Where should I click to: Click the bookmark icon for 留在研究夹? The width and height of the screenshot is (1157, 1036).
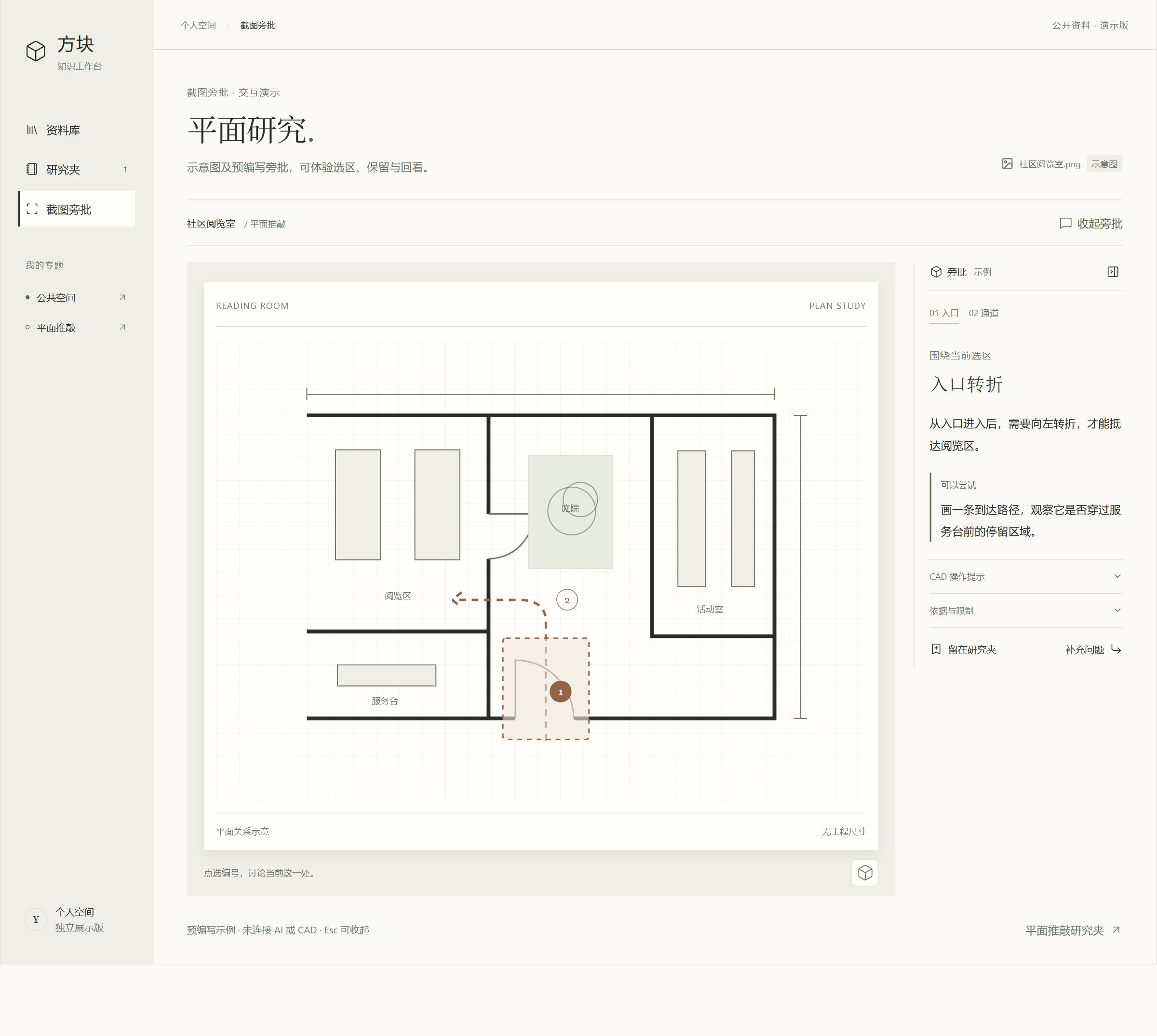[x=936, y=649]
